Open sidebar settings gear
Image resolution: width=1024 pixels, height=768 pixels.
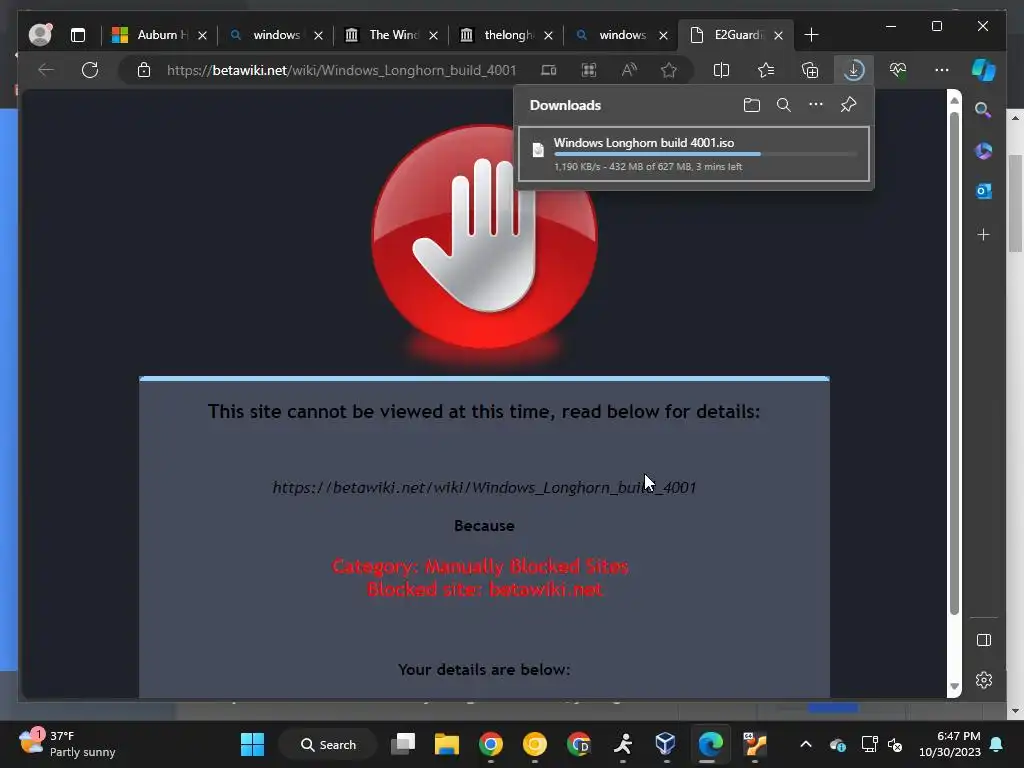pos(984,680)
